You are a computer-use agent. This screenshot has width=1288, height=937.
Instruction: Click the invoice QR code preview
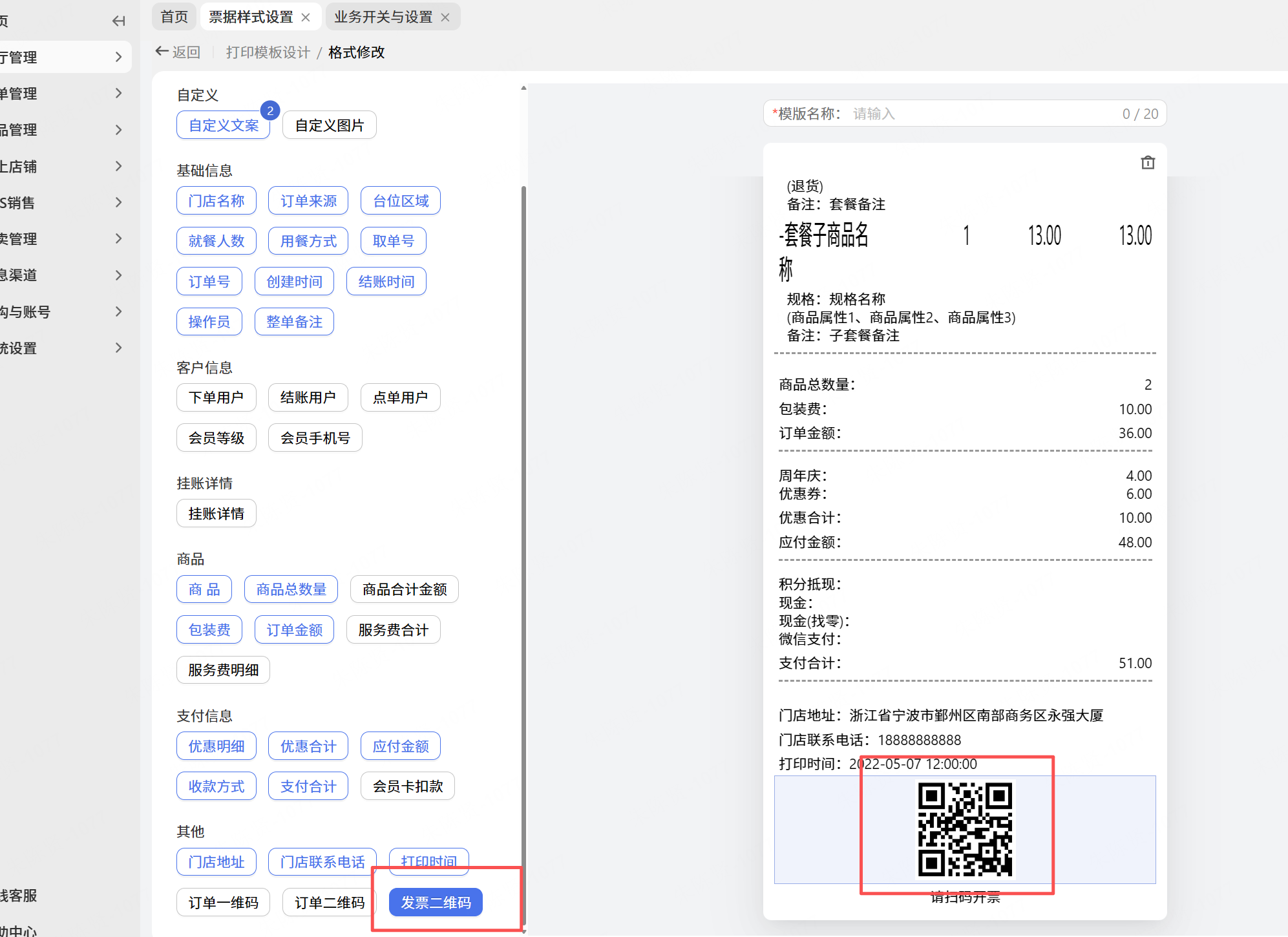(x=965, y=830)
